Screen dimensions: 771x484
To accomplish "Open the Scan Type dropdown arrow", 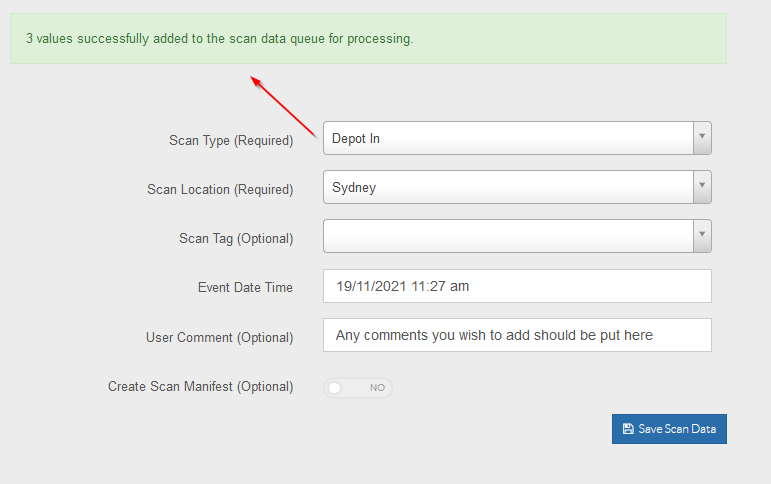I will point(702,138).
